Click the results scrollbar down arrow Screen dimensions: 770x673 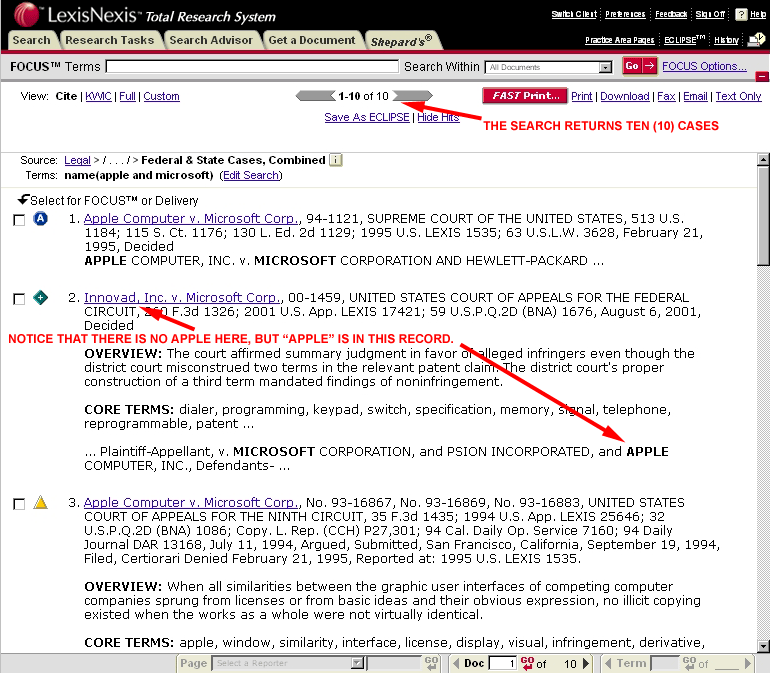pos(763,646)
